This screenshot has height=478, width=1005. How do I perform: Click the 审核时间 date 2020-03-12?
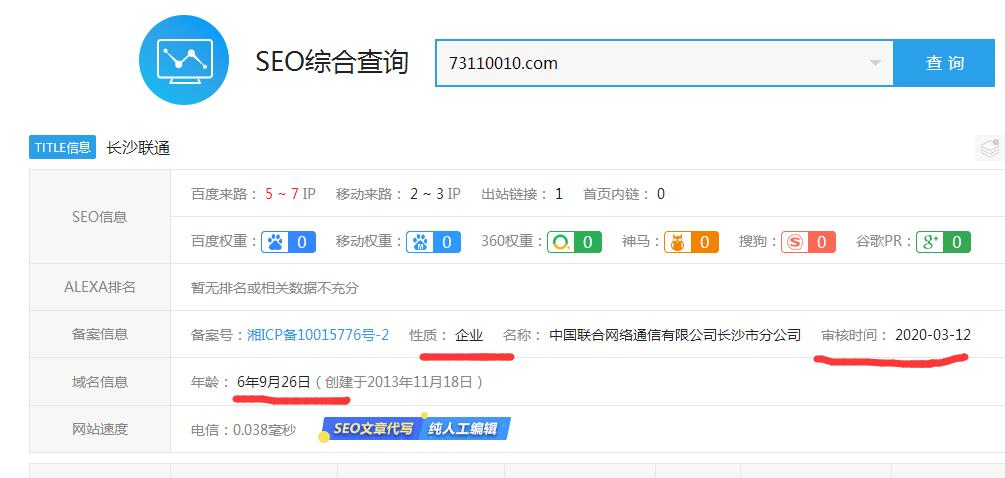(x=933, y=334)
